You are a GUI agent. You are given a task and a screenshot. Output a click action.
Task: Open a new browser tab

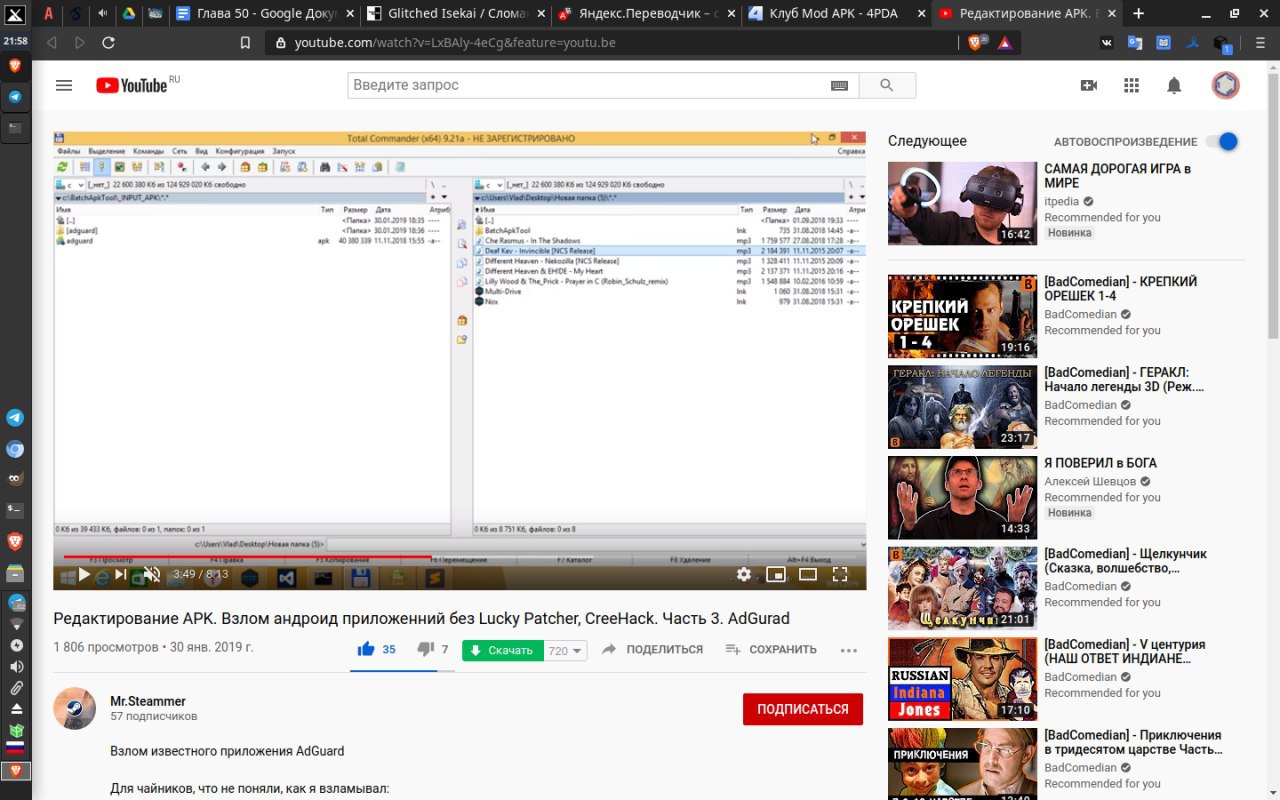[1138, 14]
